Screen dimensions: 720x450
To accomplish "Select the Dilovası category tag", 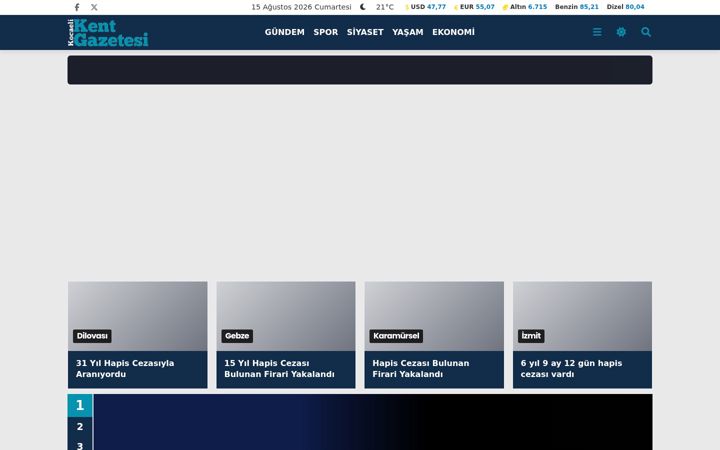I will [x=92, y=336].
